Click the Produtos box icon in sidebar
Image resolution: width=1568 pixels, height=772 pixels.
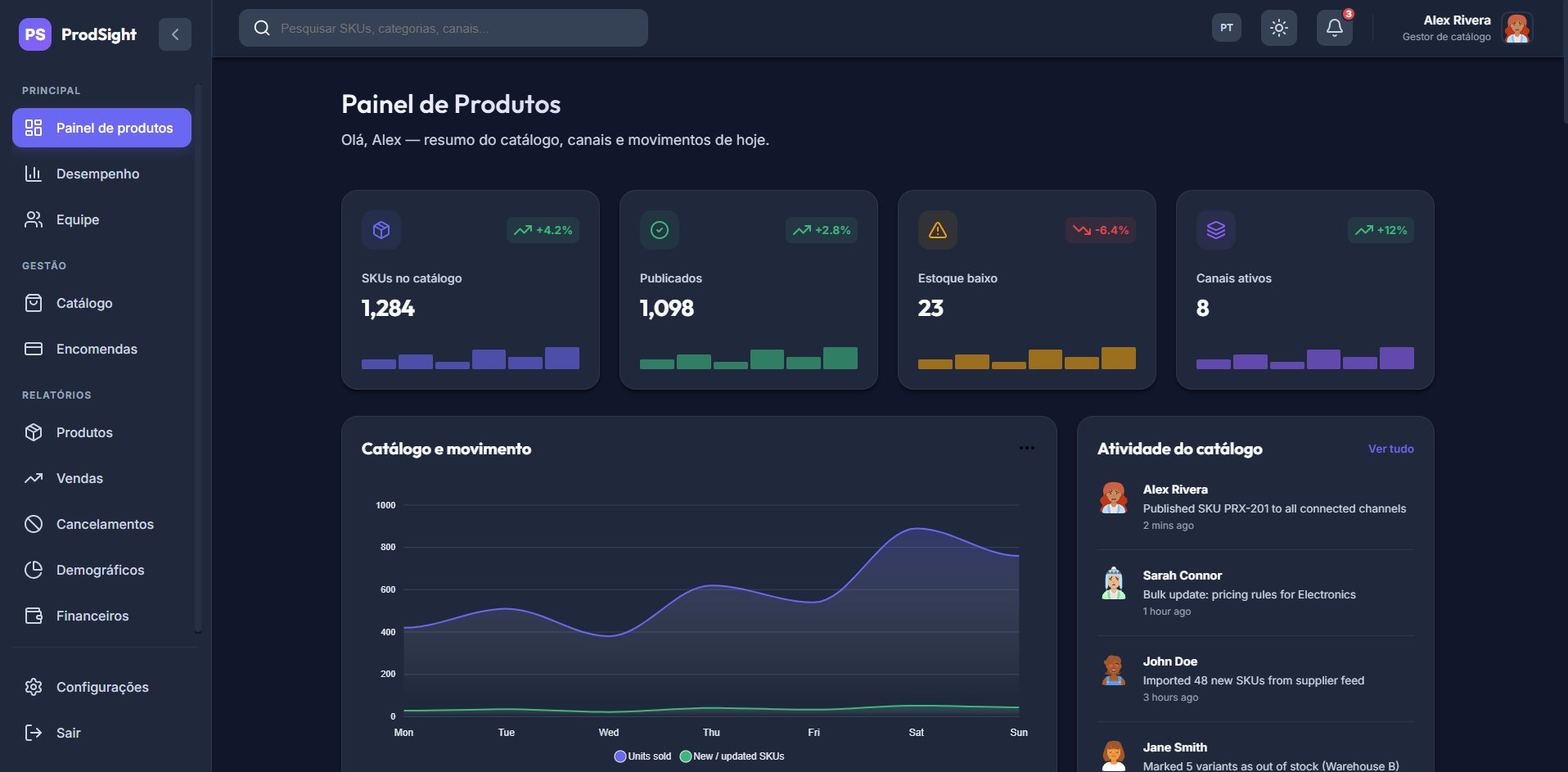click(34, 432)
